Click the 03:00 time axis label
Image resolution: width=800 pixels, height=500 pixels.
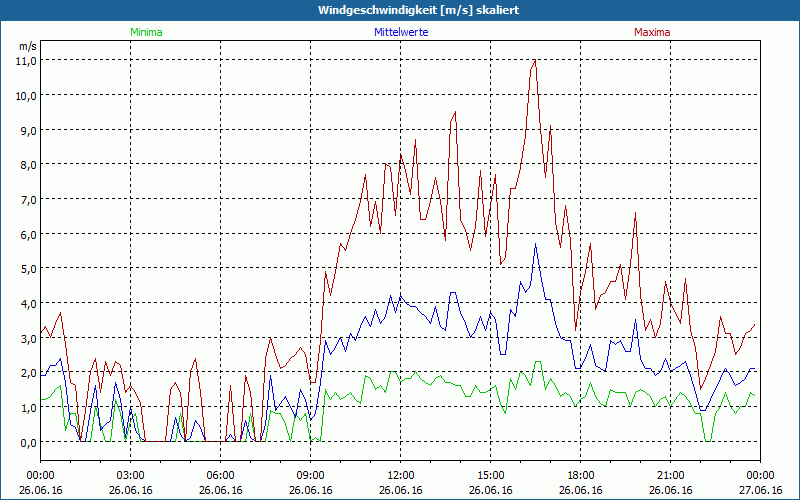pos(130,476)
